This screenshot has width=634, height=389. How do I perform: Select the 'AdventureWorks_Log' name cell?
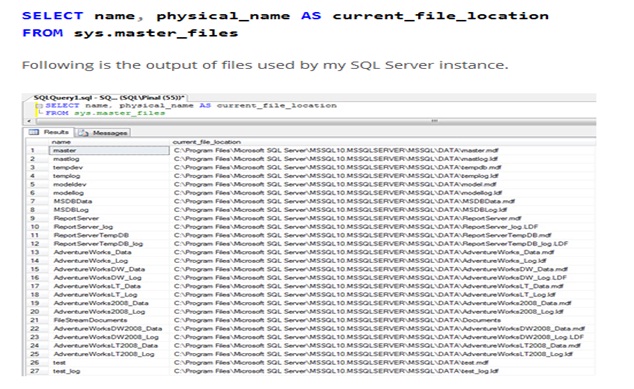109,261
